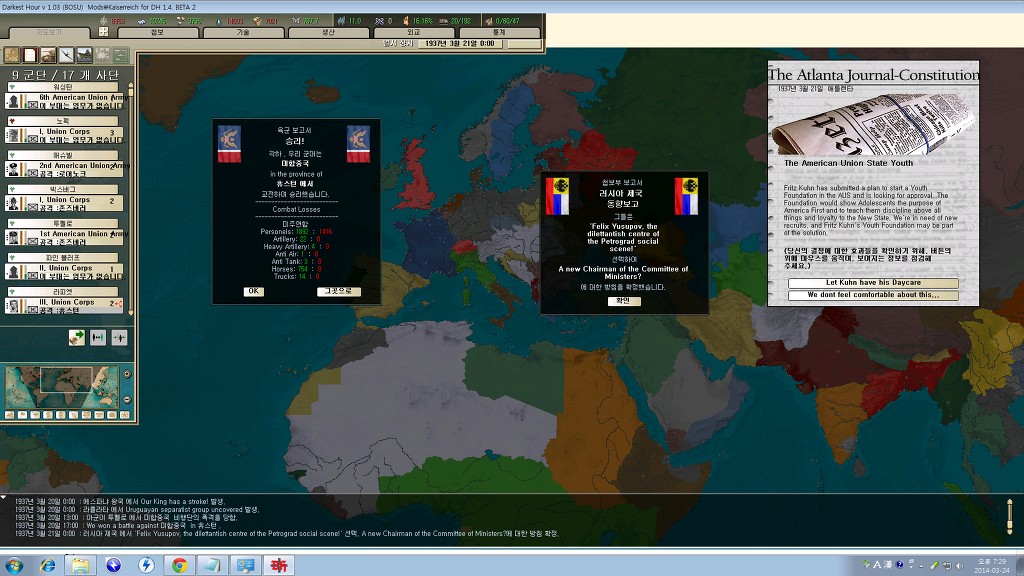Select the tank land units icon
This screenshot has width=1024, height=576.
click(48, 55)
